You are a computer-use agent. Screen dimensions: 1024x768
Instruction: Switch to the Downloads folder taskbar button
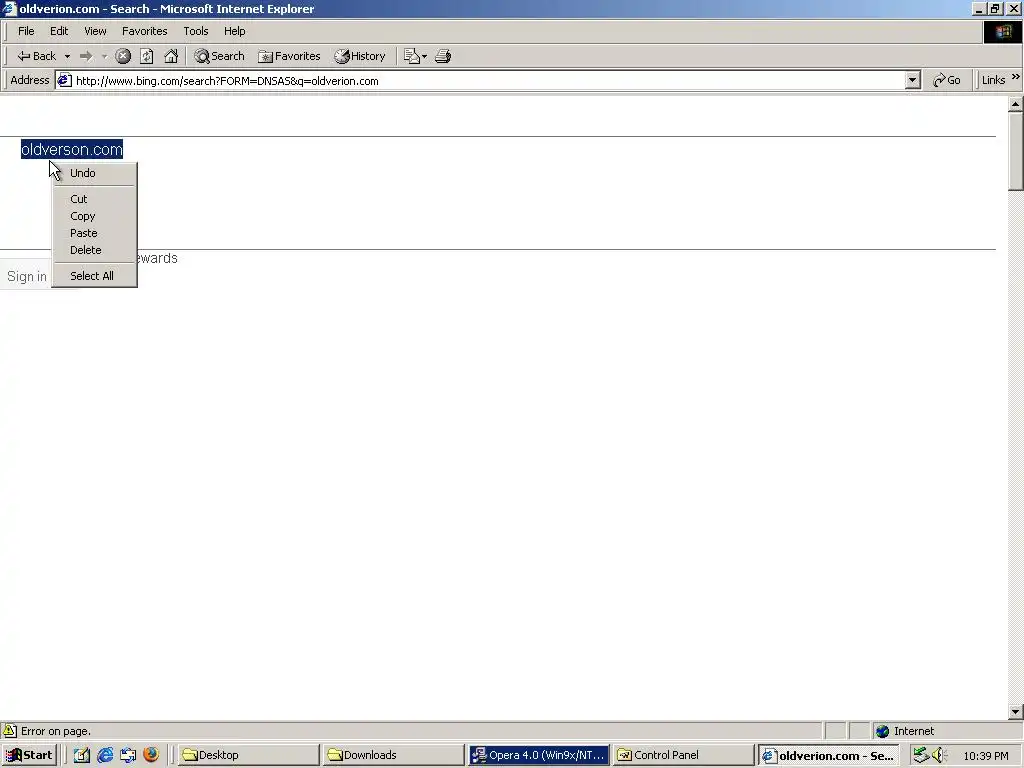pyautogui.click(x=394, y=755)
